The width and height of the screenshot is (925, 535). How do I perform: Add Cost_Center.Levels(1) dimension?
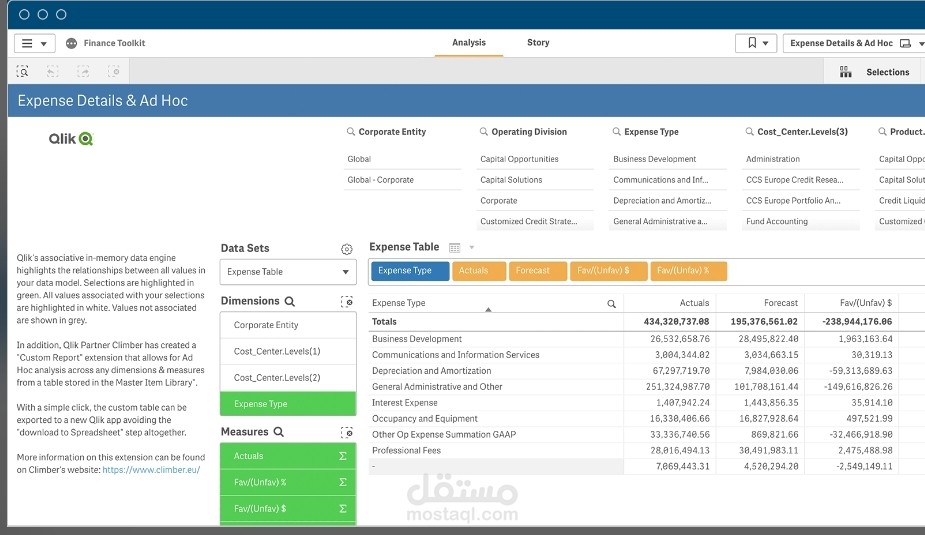pos(288,352)
